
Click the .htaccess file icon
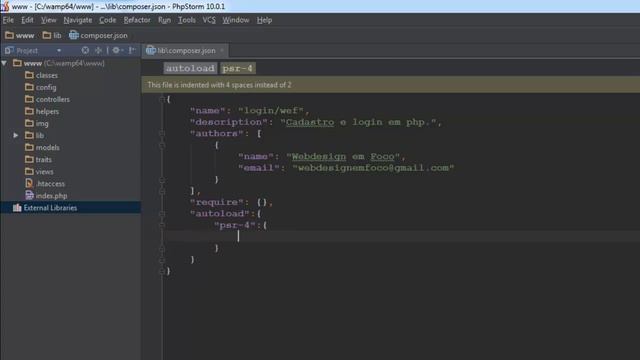pyautogui.click(x=29, y=183)
